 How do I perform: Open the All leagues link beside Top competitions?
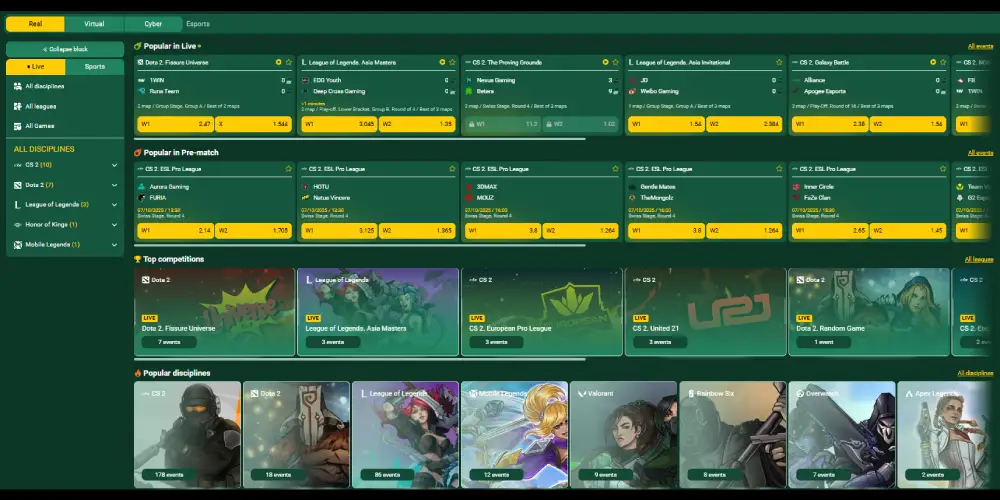pos(979,260)
